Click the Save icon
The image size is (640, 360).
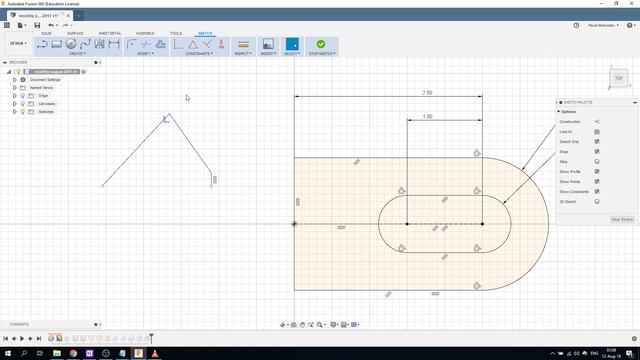tap(37, 25)
